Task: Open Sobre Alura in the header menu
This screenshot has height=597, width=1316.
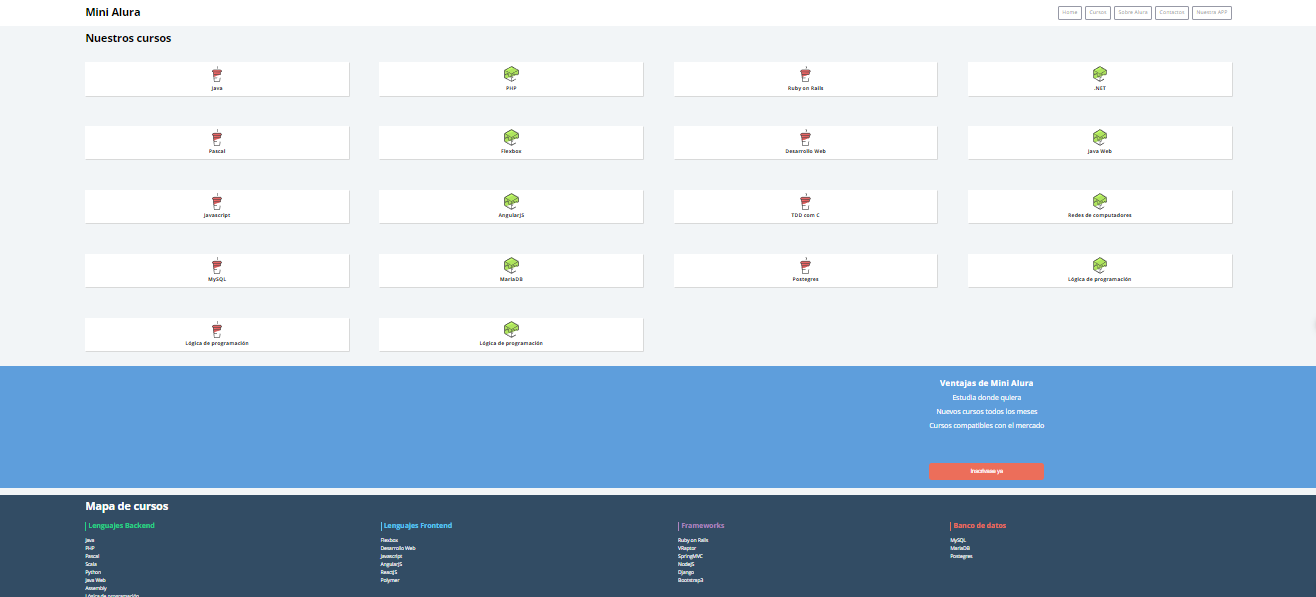Action: pos(1133,13)
